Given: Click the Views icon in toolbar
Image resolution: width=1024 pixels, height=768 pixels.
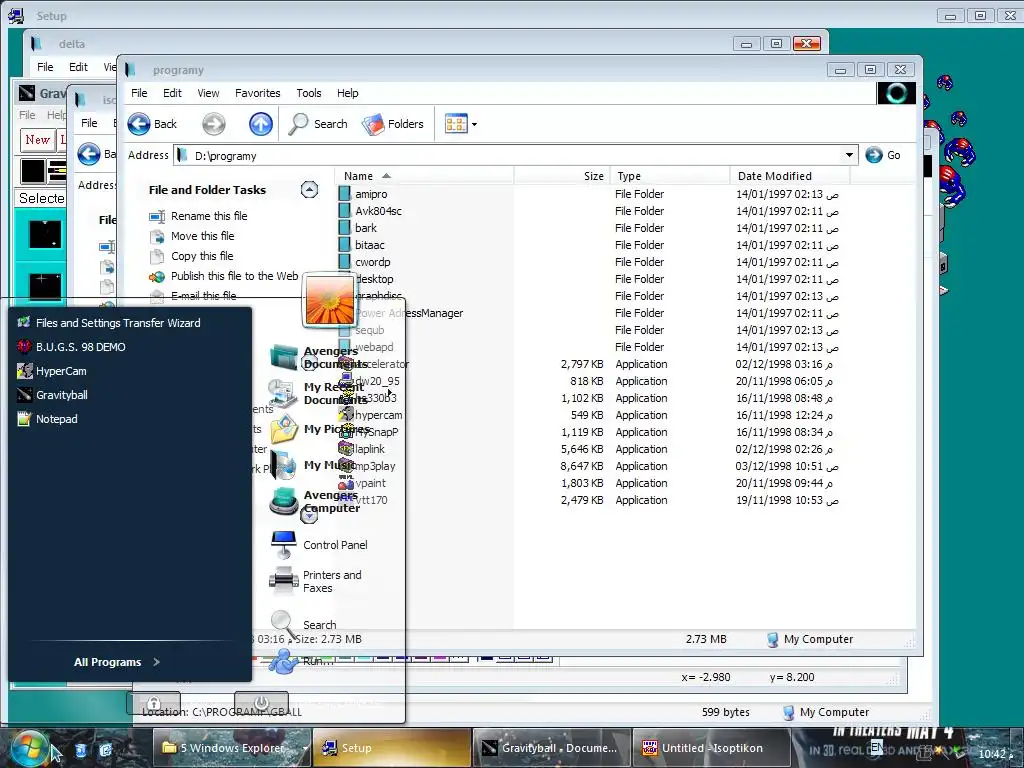Looking at the screenshot, I should [x=456, y=123].
